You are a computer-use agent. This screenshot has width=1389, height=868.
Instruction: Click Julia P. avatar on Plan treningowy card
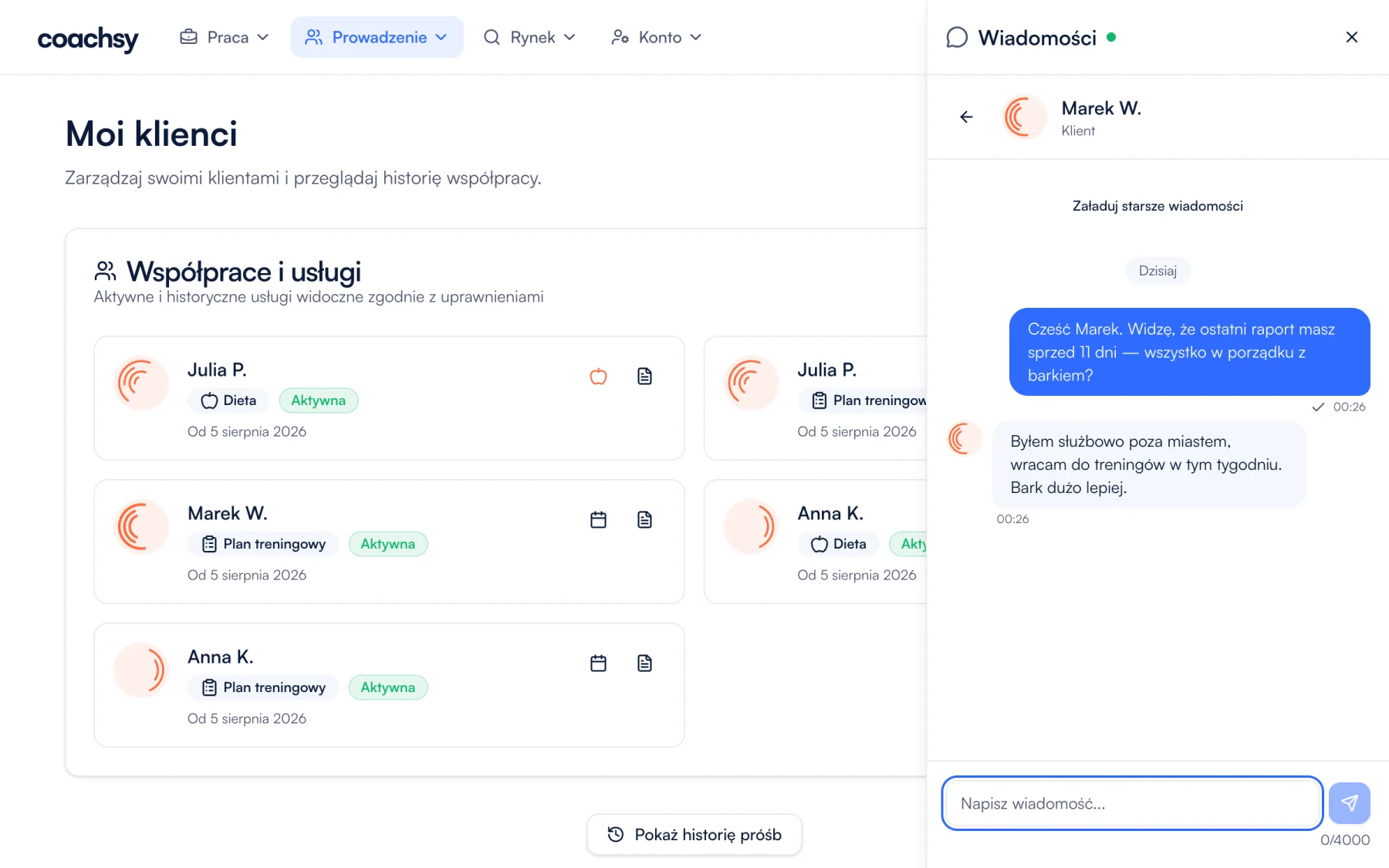(x=752, y=383)
